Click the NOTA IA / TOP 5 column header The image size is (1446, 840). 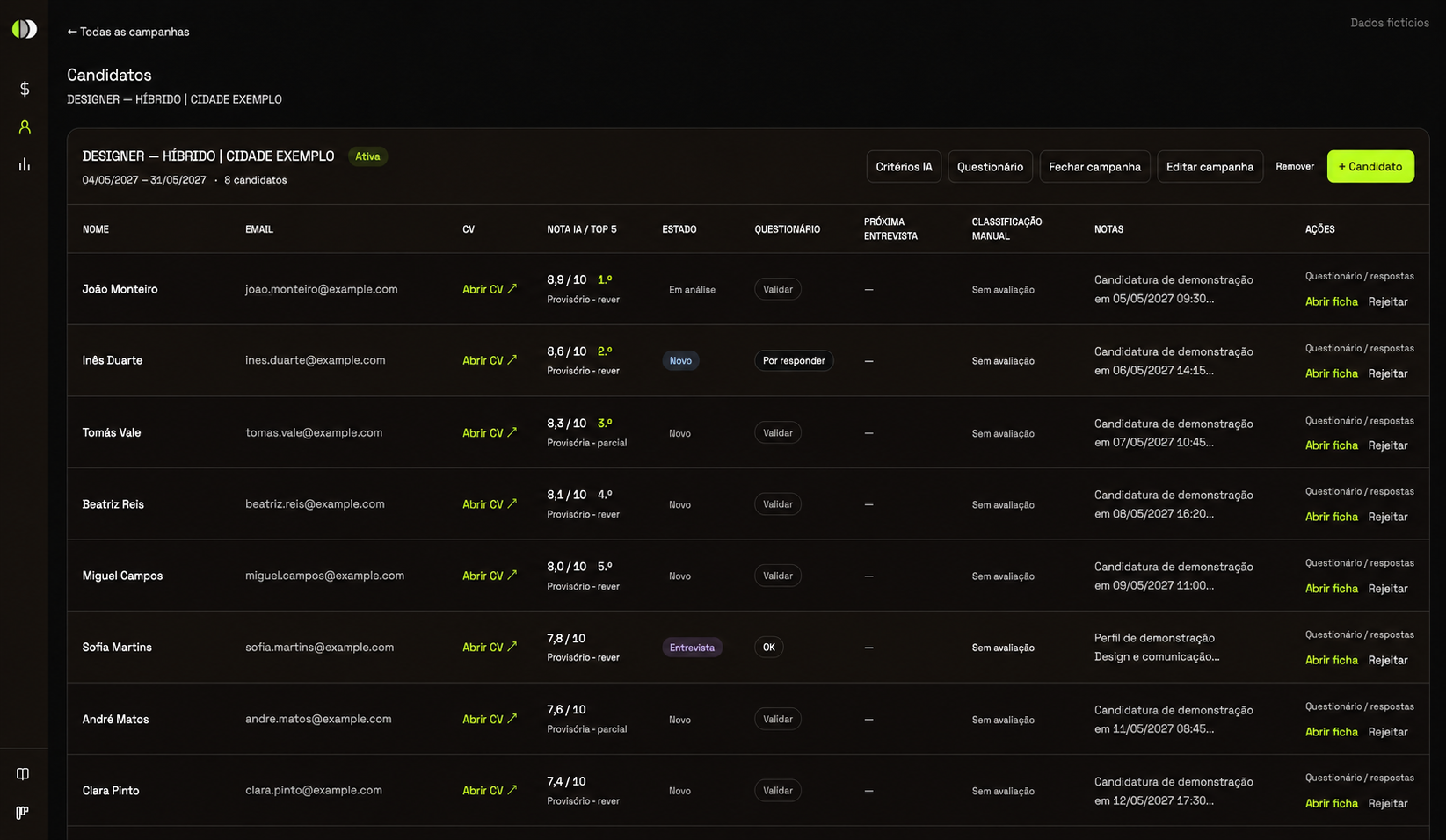[582, 229]
